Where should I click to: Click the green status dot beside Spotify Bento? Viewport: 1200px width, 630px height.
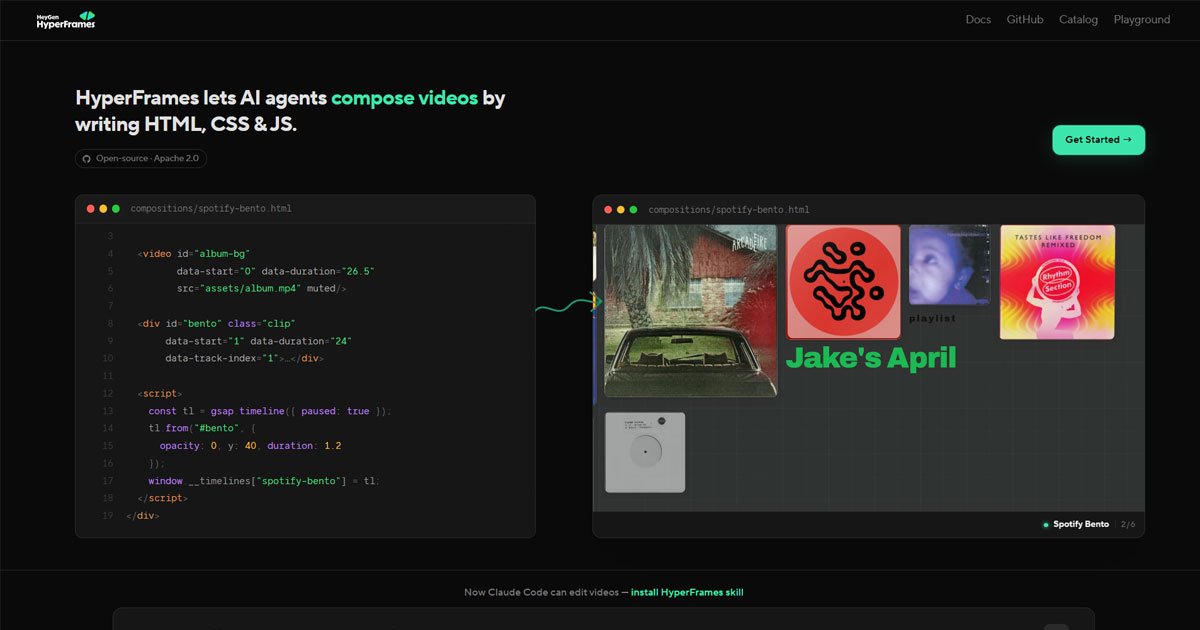(x=1046, y=524)
